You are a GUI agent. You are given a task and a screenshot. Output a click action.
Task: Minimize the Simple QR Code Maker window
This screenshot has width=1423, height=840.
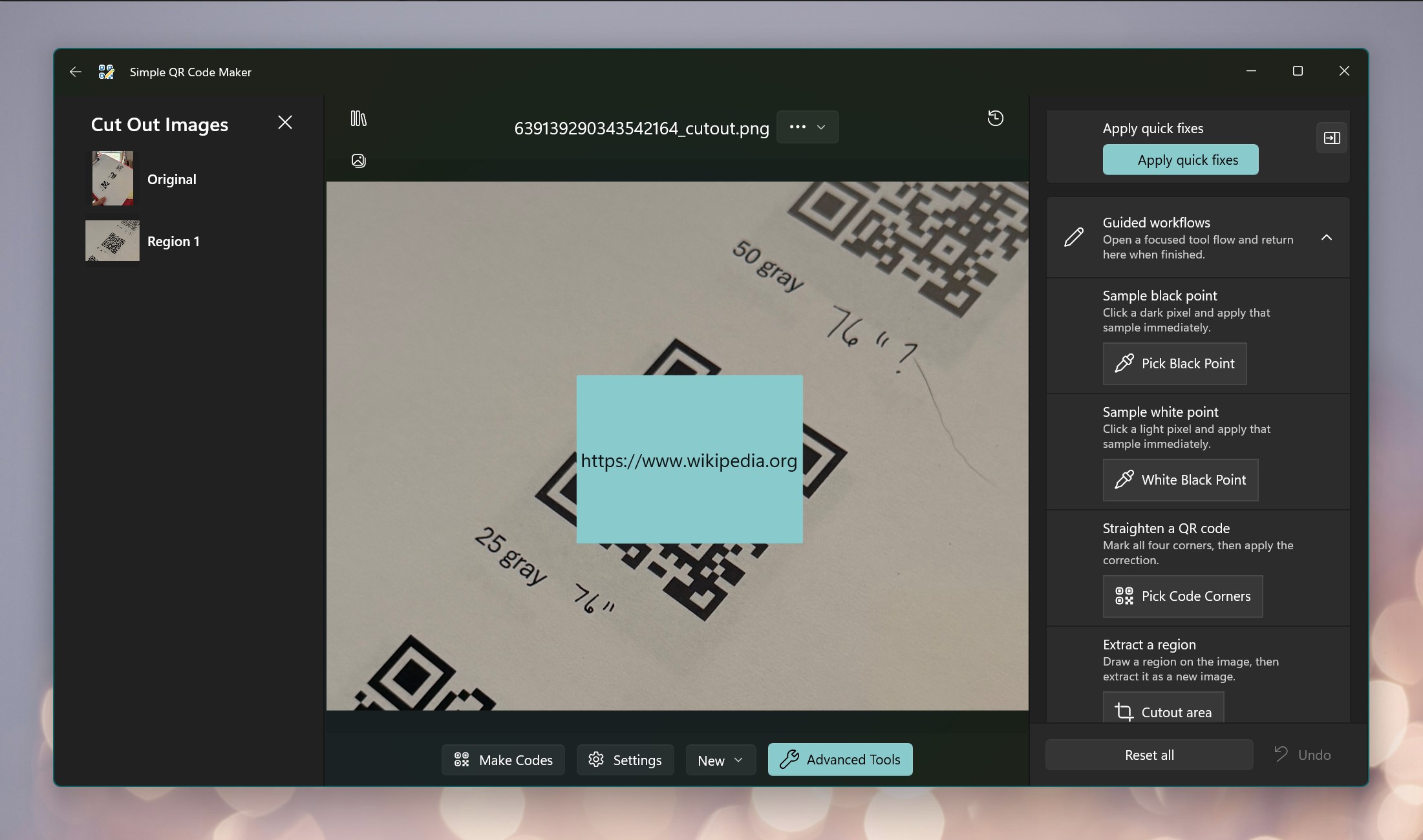point(1251,71)
